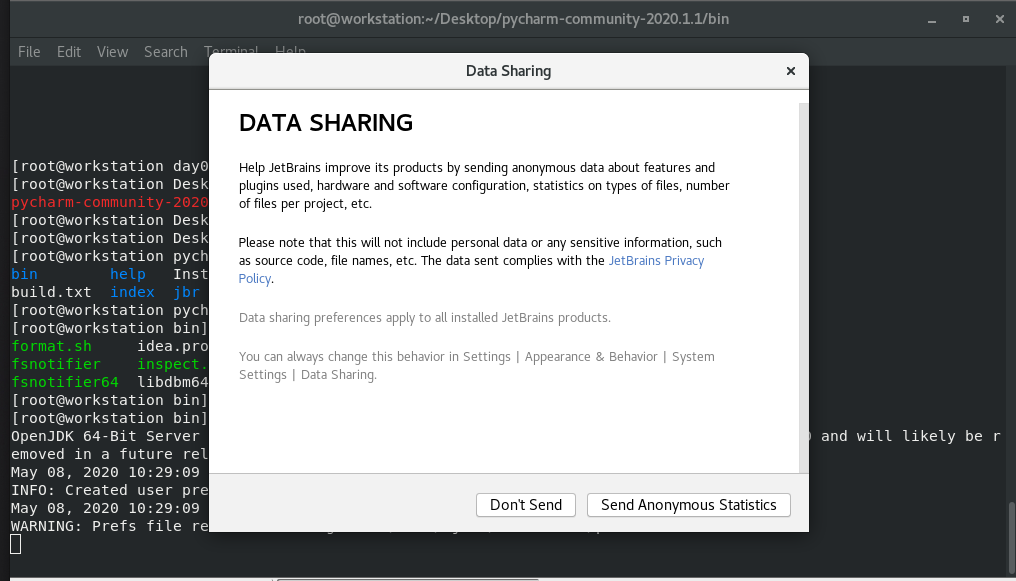
Task: Click the terminal window vertical scrollbar
Action: pos(1011,538)
